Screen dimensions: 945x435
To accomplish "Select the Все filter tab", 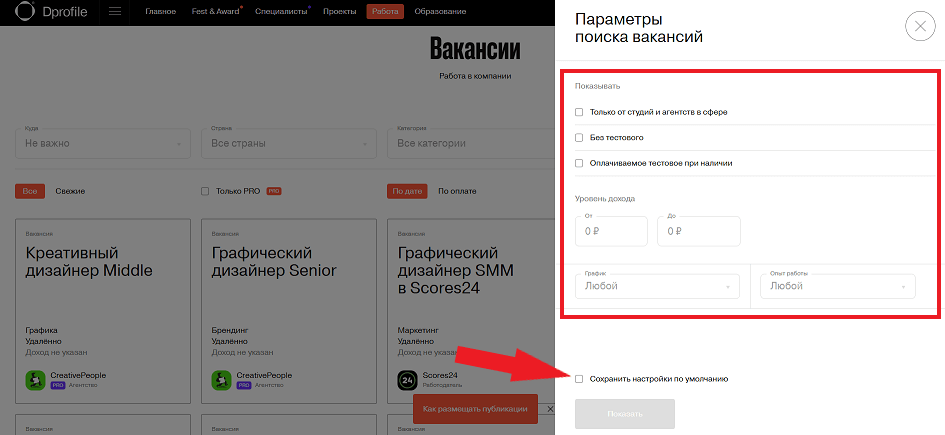I will (30, 191).
